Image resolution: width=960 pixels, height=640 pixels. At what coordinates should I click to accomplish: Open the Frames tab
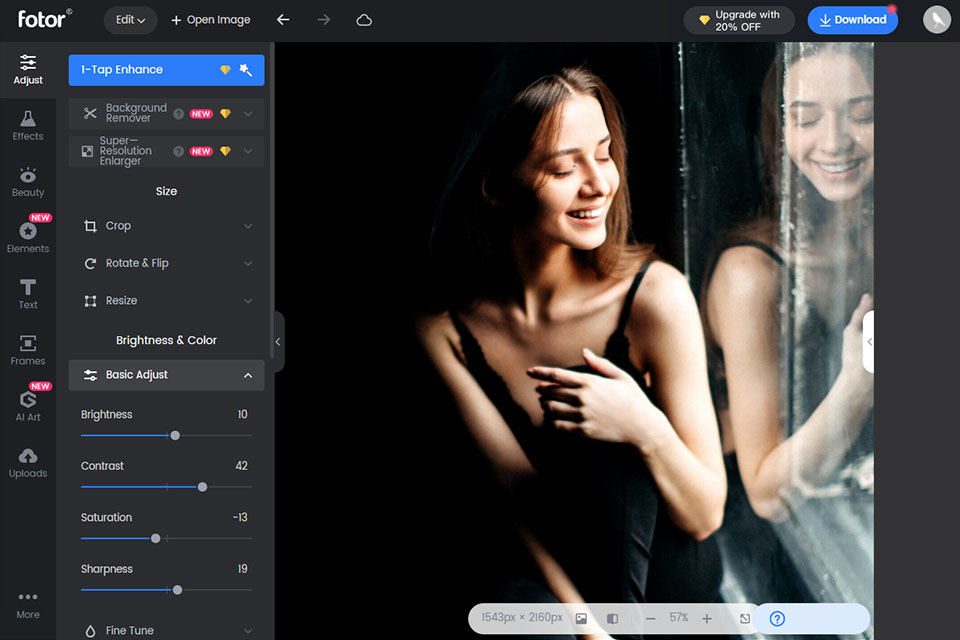coord(28,351)
